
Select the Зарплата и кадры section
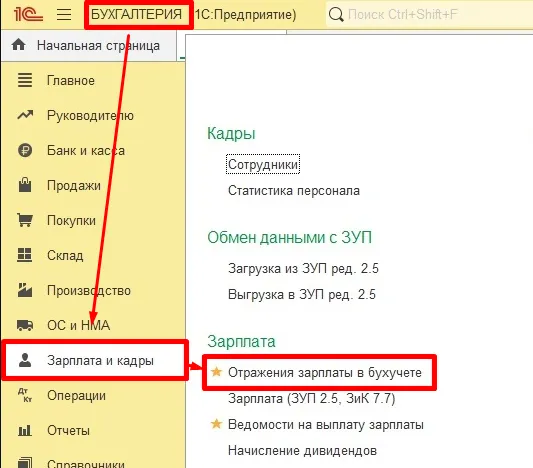point(95,360)
